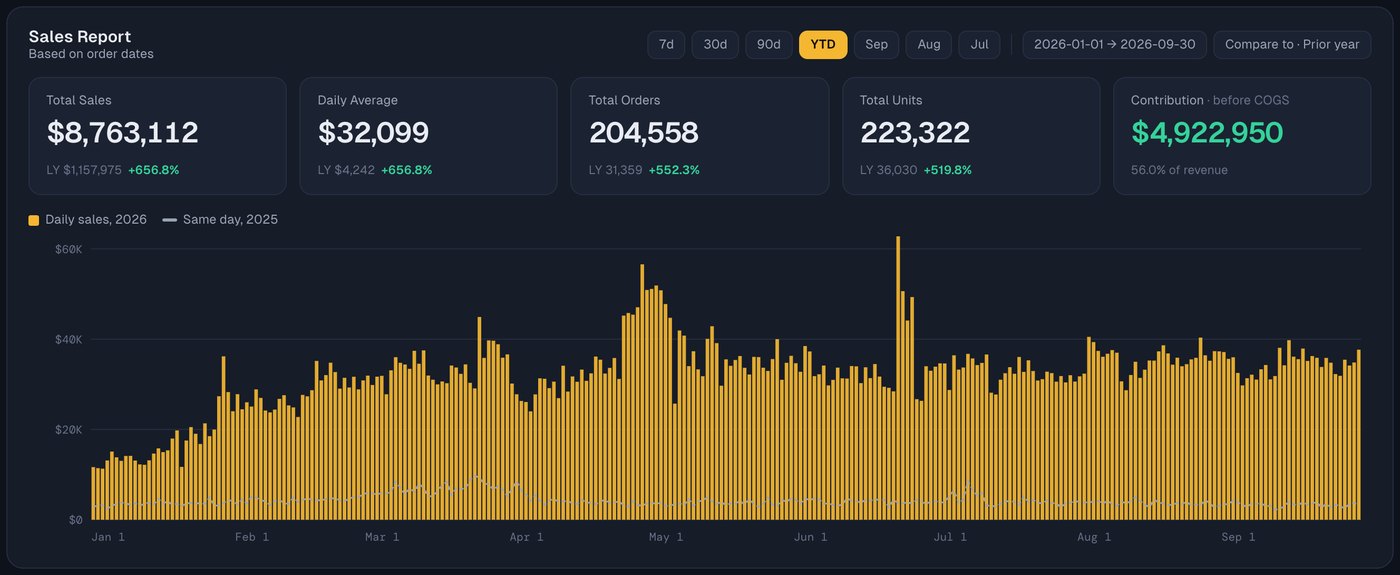Click the Contribution value $4,922,950
Viewport: 1400px width, 575px height.
1207,132
